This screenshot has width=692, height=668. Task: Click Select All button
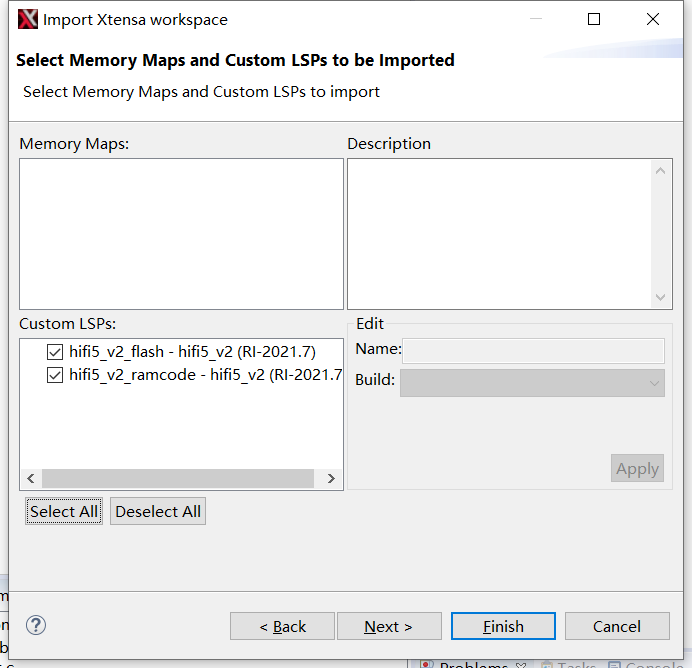click(64, 511)
